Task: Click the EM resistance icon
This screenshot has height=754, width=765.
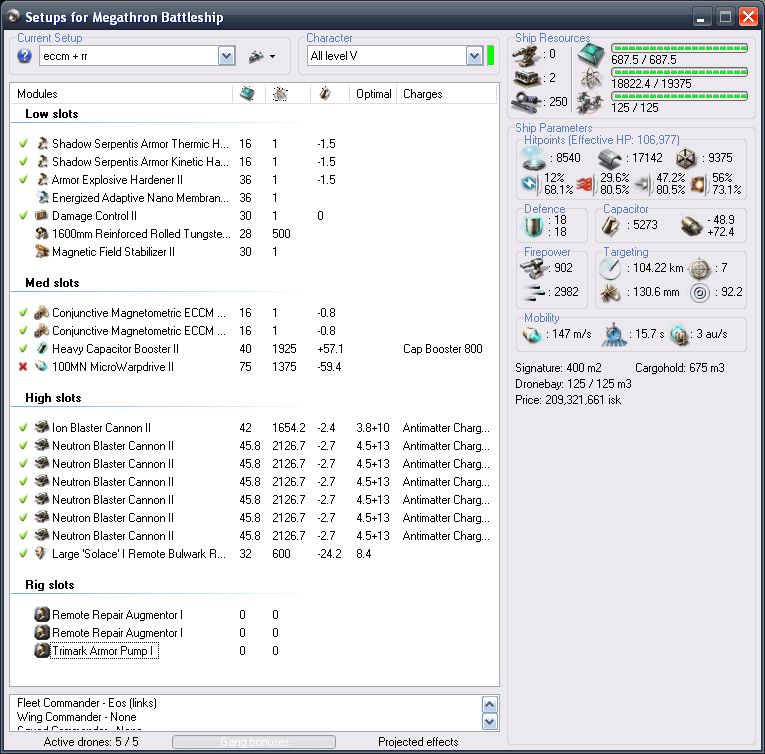Action: click(530, 183)
